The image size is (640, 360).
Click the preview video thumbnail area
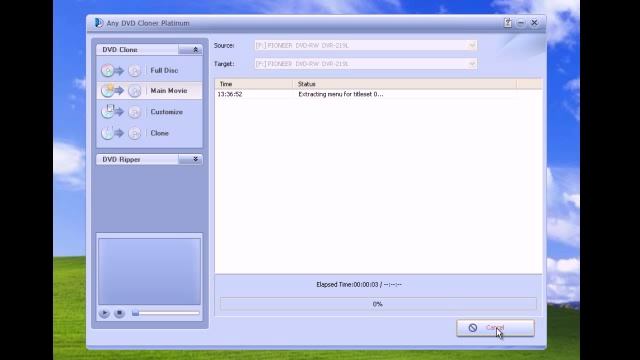[x=149, y=271]
